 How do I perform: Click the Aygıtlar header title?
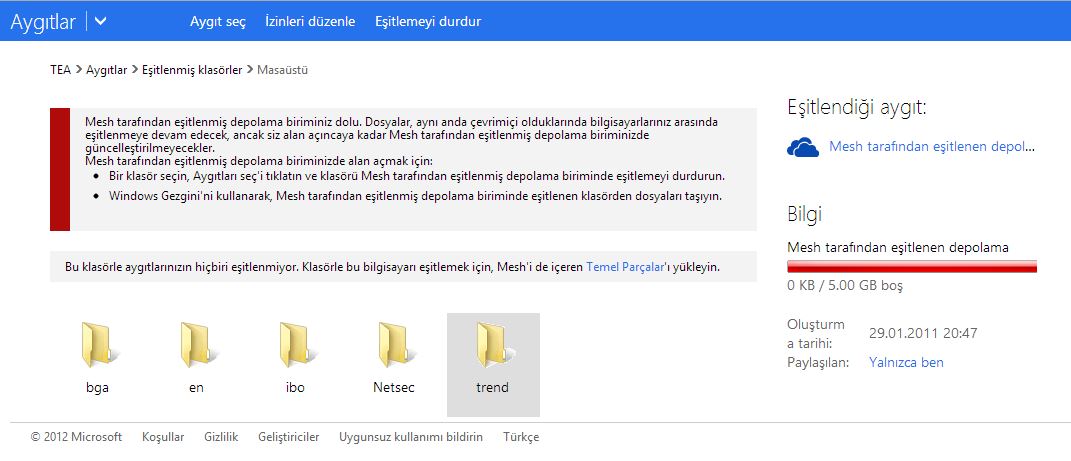[x=43, y=22]
